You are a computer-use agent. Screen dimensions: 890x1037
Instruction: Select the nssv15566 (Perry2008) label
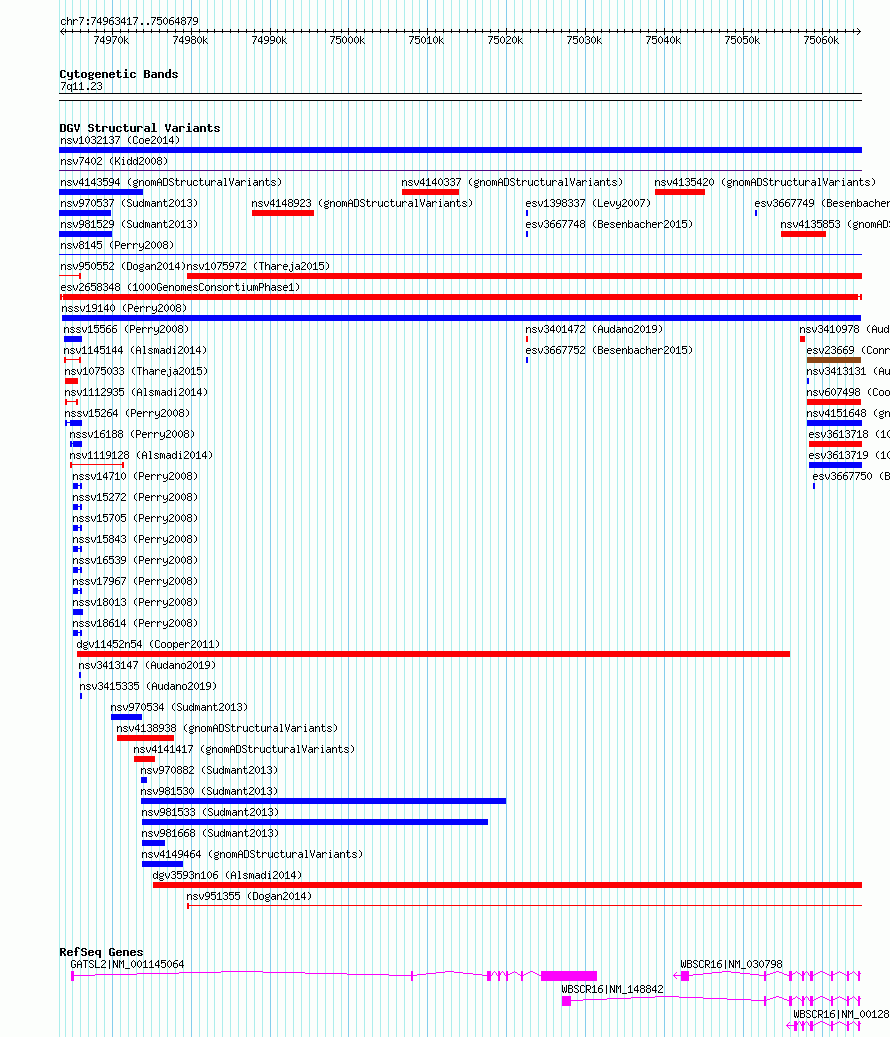click(126, 329)
